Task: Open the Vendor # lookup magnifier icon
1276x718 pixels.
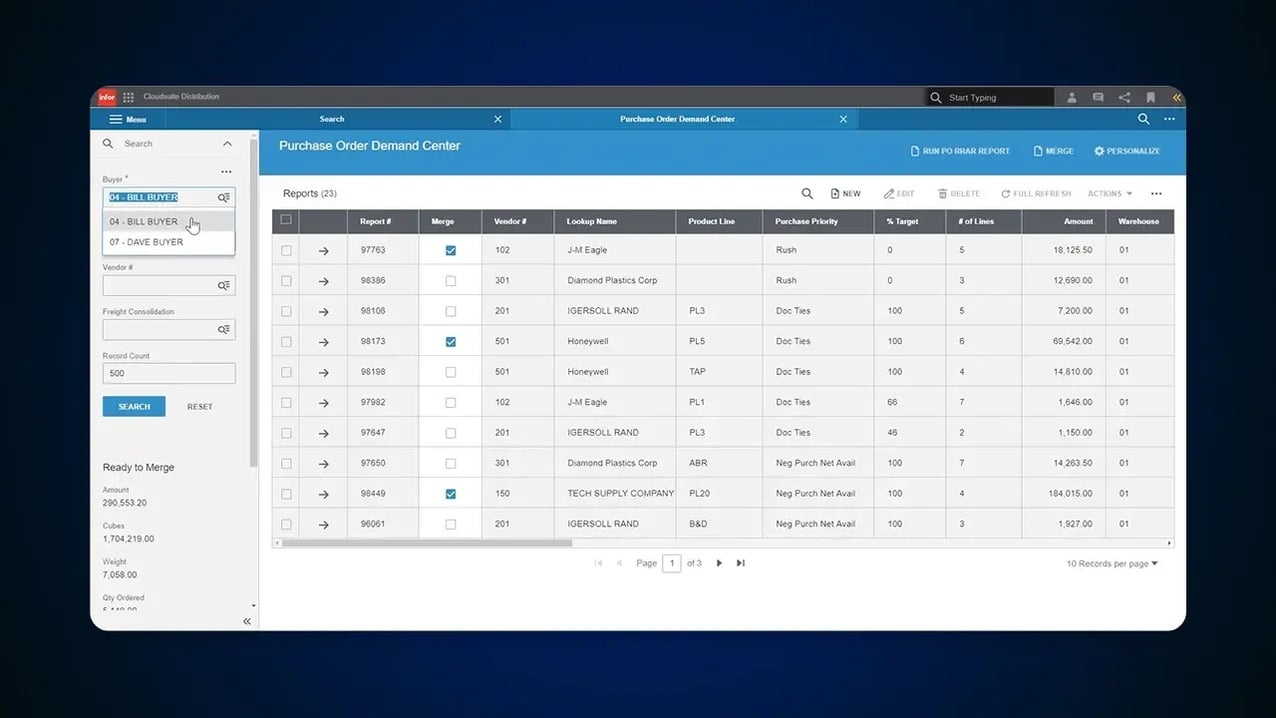Action: (x=224, y=285)
